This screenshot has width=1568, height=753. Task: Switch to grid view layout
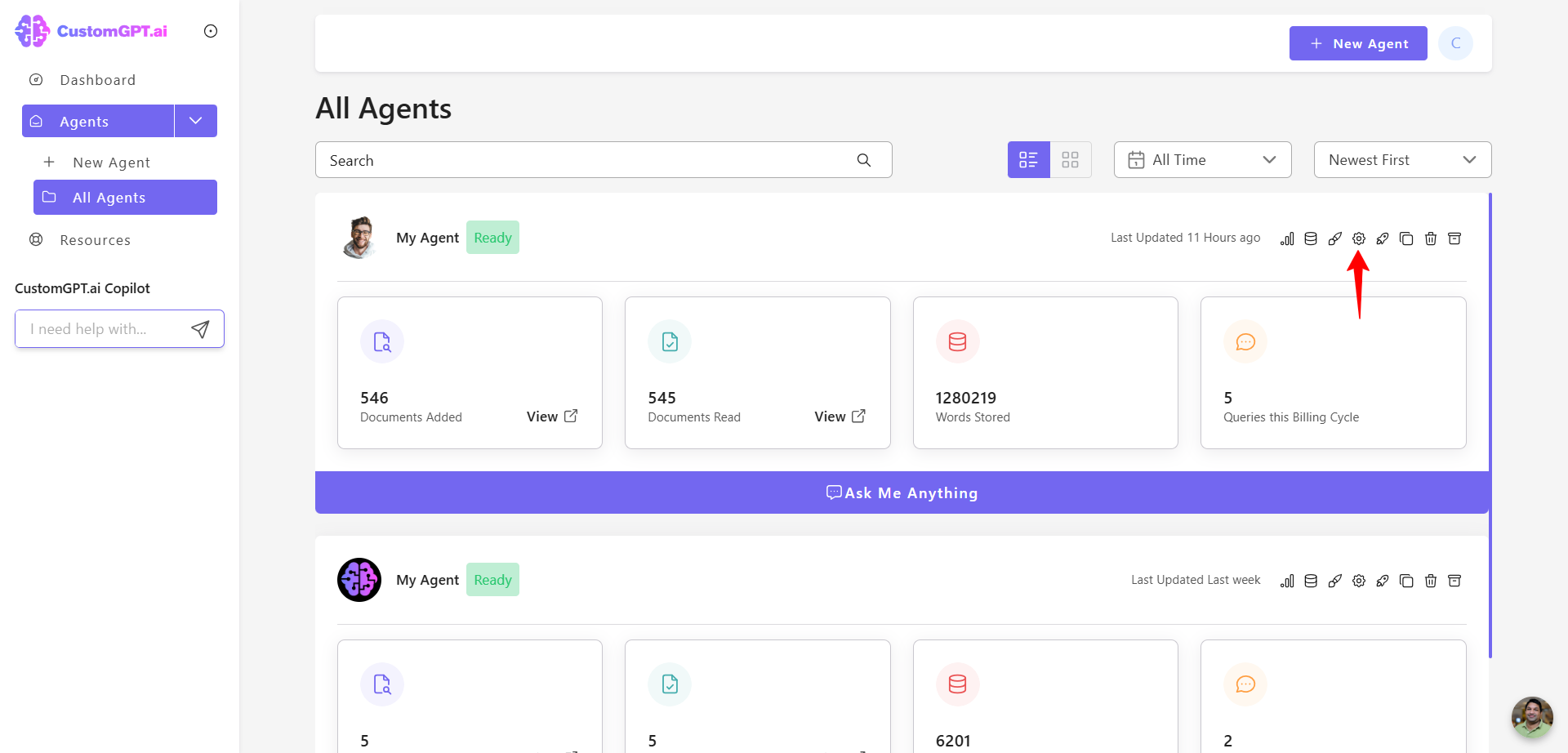click(1071, 159)
